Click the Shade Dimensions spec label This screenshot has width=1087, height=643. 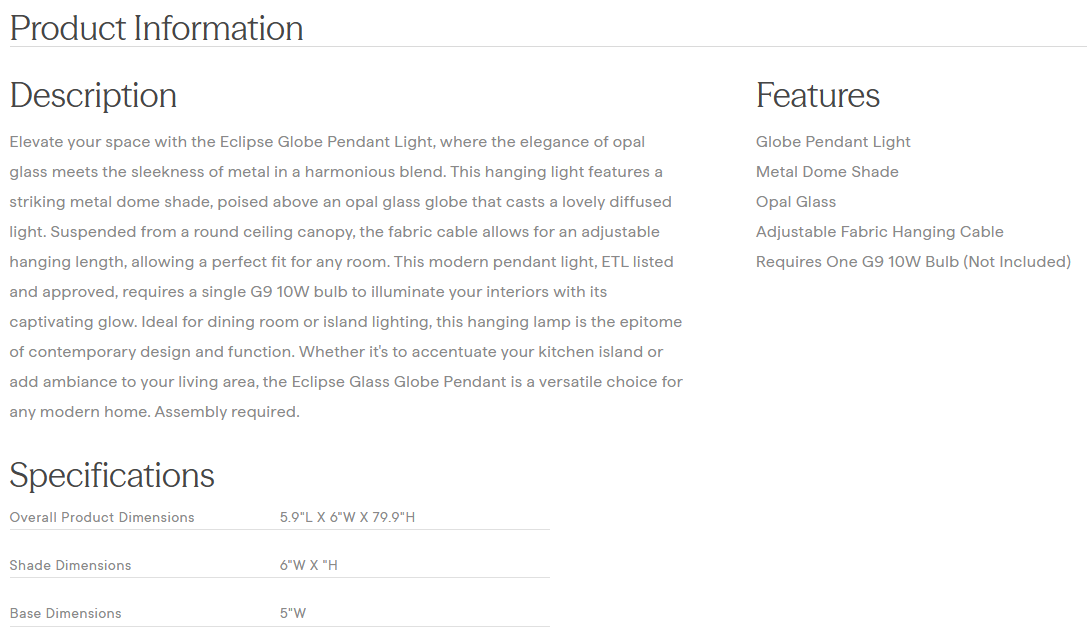click(70, 565)
